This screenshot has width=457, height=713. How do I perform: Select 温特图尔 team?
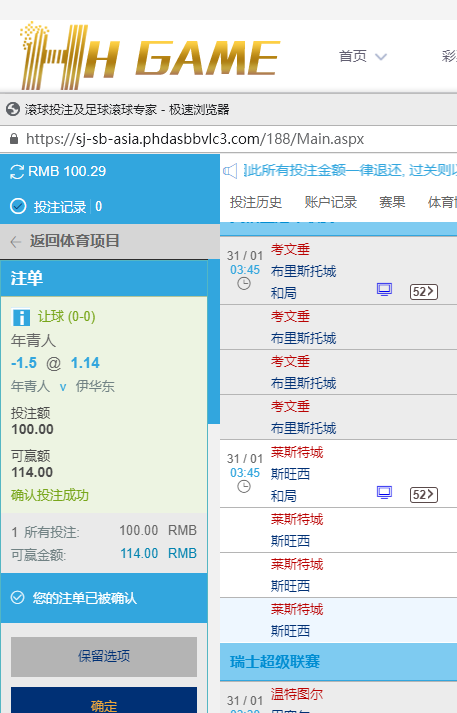point(297,694)
